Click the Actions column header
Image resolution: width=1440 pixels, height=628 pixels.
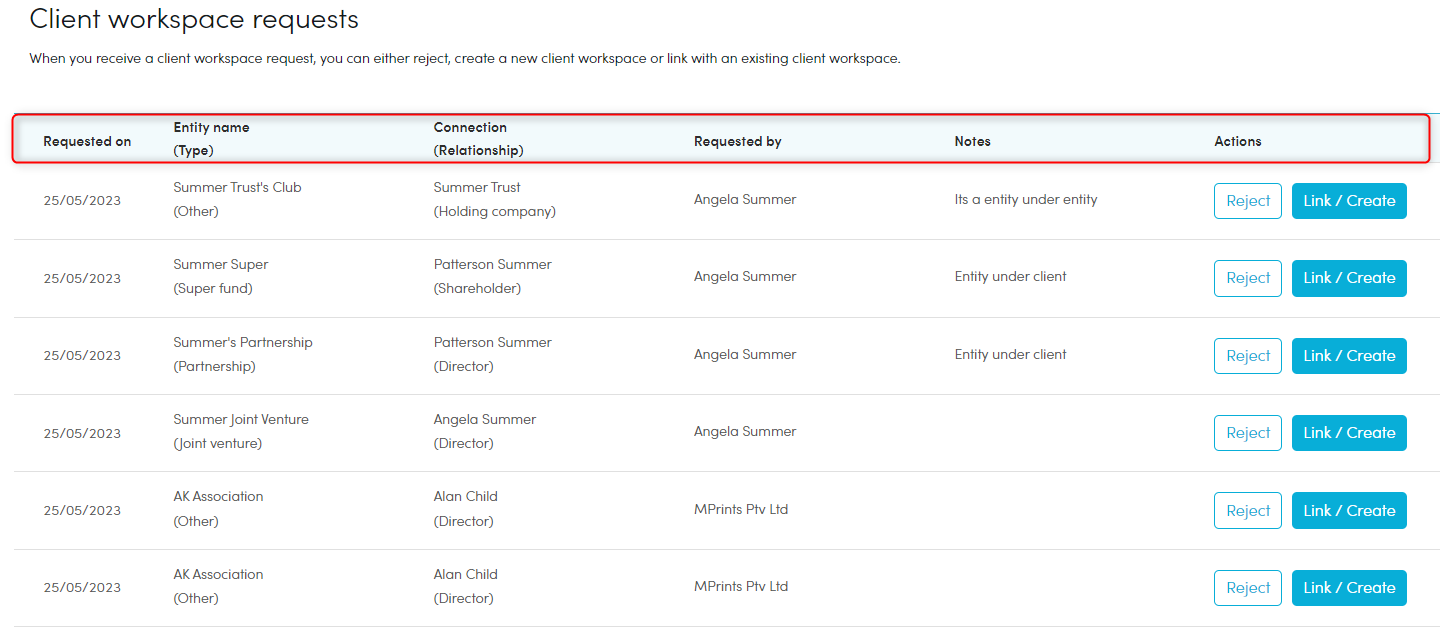point(1237,141)
